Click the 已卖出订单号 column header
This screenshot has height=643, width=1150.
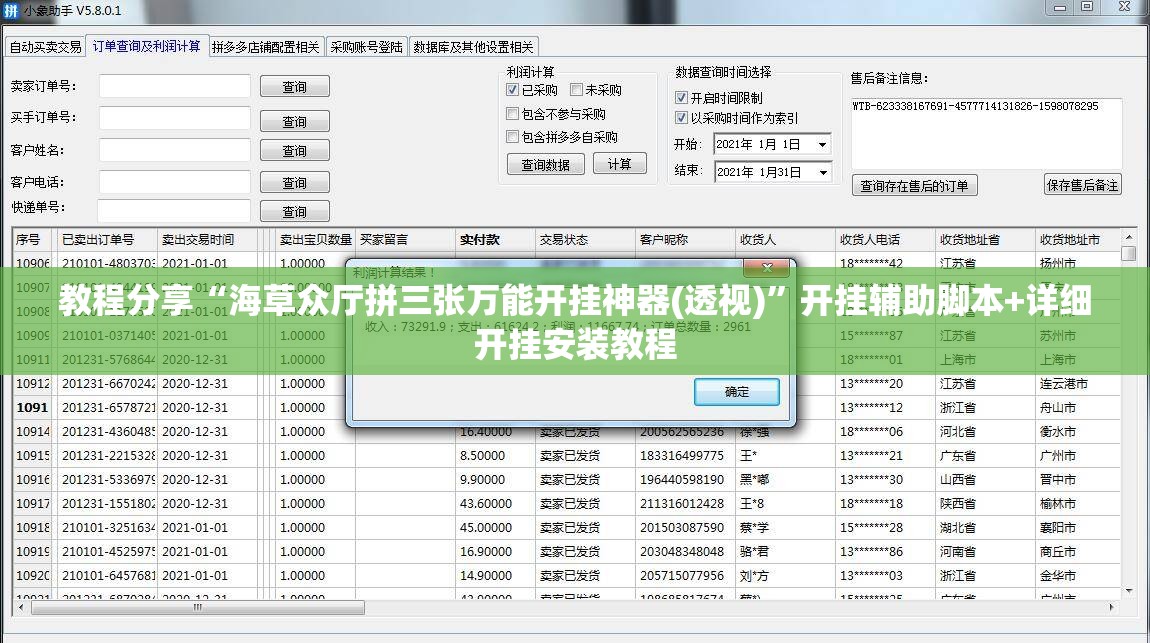click(x=107, y=240)
